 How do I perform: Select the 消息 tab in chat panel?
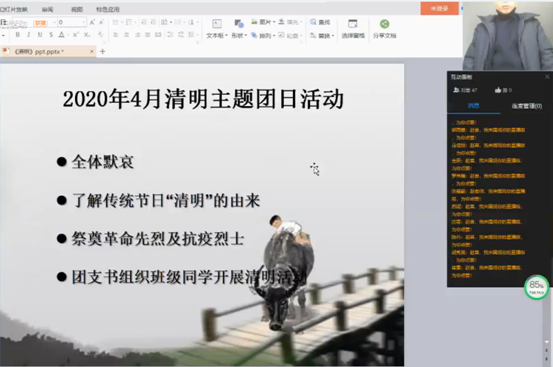pyautogui.click(x=473, y=105)
